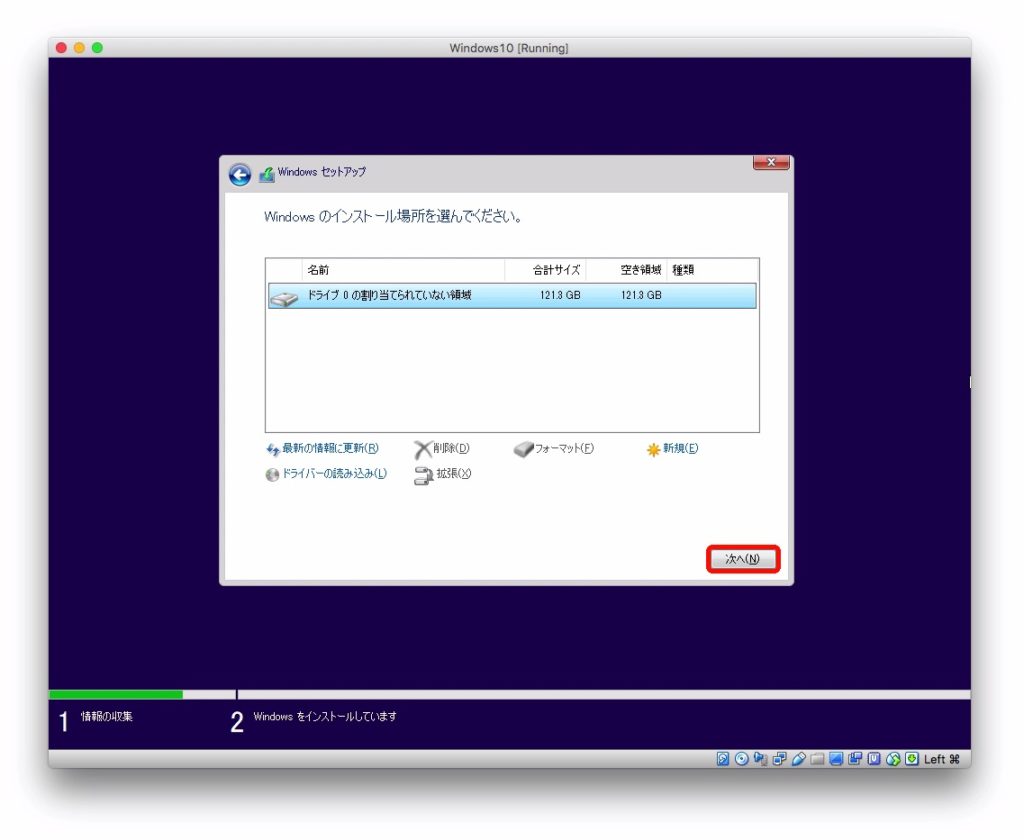
Task: Click the audio speaker status icon
Action: (760, 758)
